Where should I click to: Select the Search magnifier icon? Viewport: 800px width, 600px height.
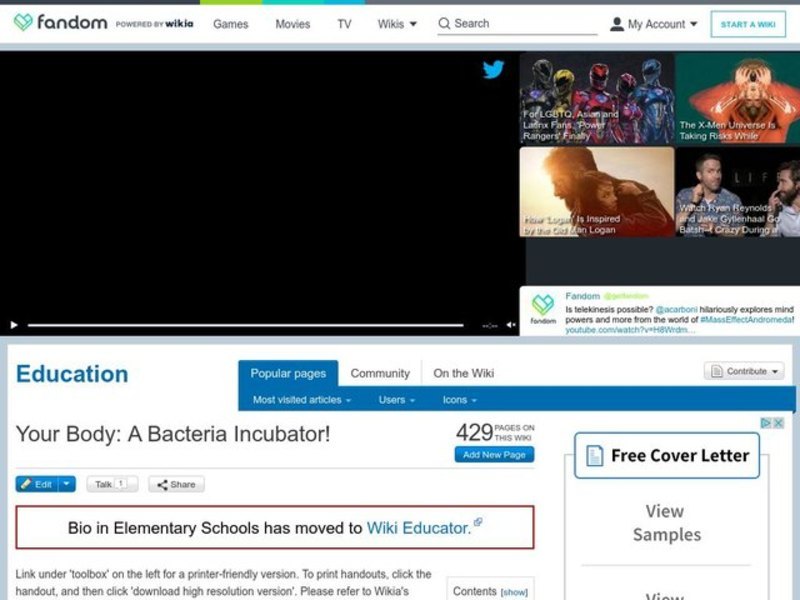[x=442, y=23]
